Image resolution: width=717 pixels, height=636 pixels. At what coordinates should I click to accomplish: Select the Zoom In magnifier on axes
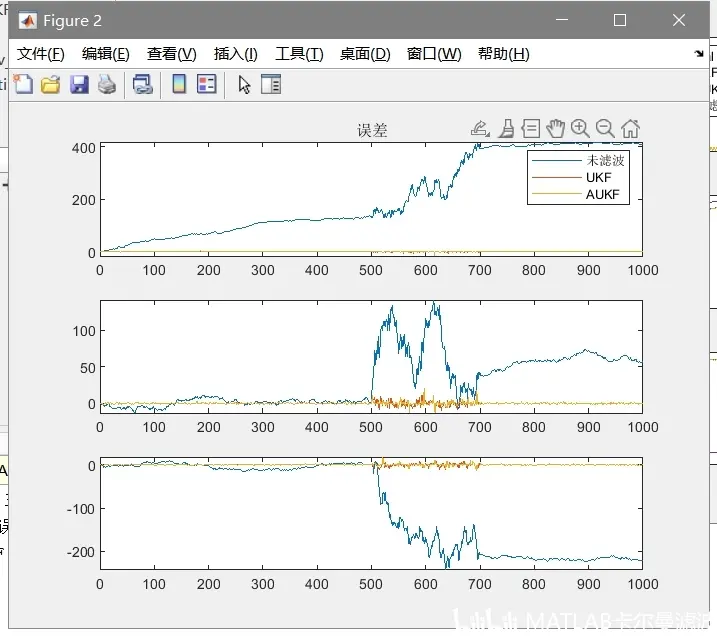point(580,128)
